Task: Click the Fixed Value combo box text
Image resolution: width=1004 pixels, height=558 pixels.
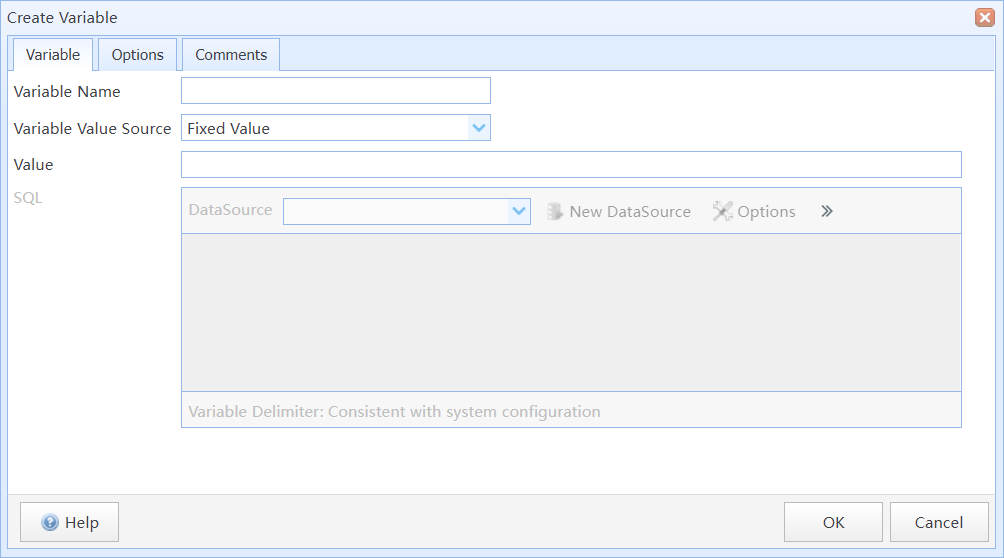Action: click(229, 129)
